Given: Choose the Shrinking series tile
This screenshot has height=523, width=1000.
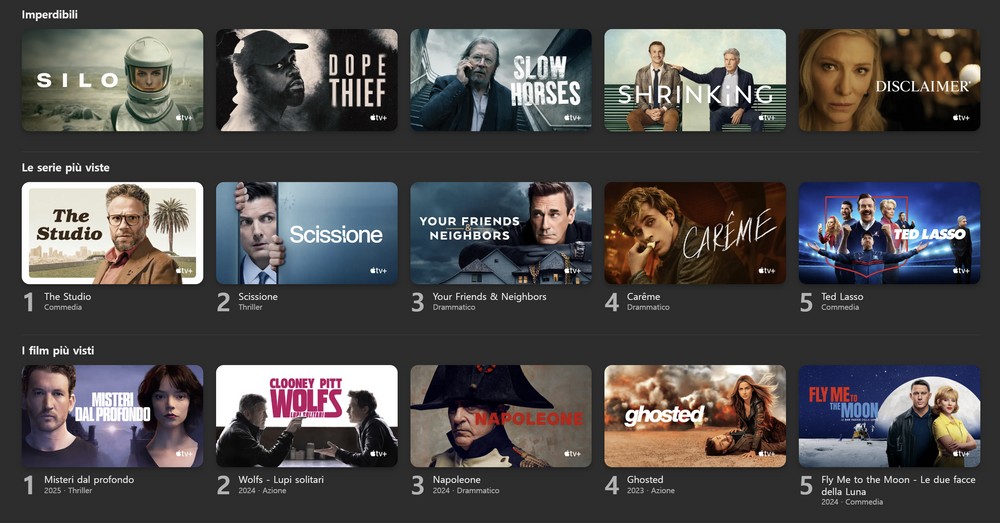Looking at the screenshot, I should (x=695, y=80).
